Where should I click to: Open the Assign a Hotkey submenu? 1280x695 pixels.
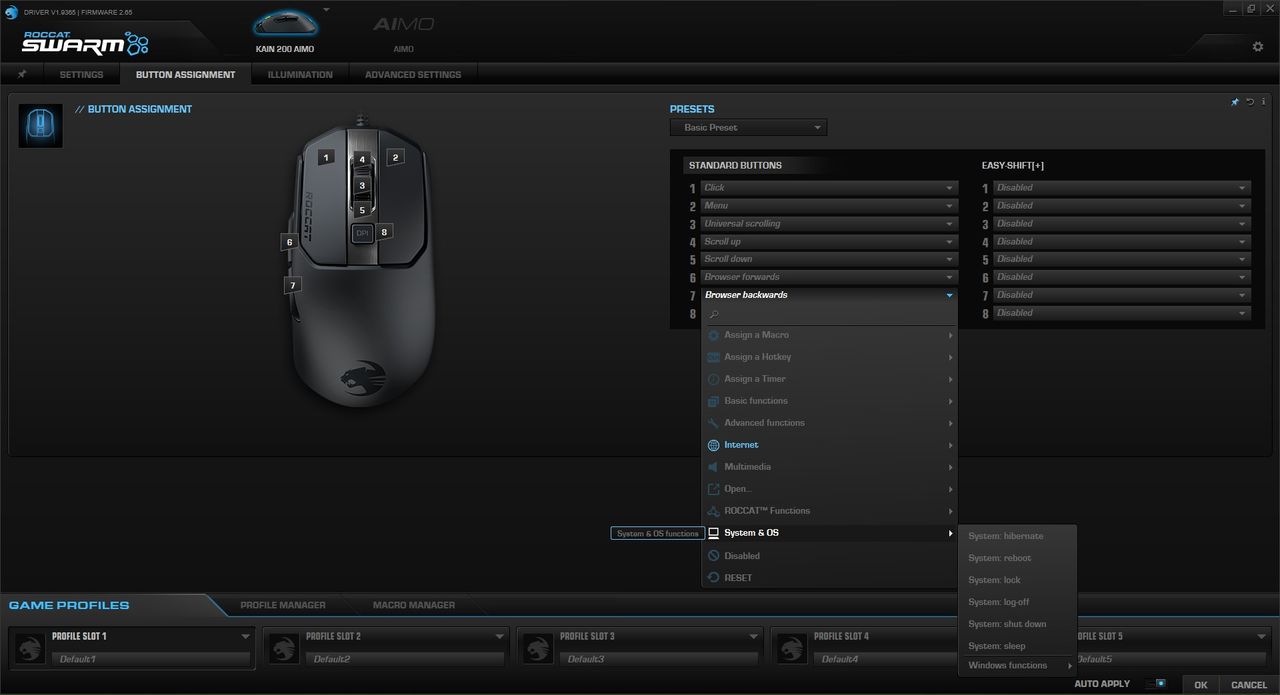[829, 357]
